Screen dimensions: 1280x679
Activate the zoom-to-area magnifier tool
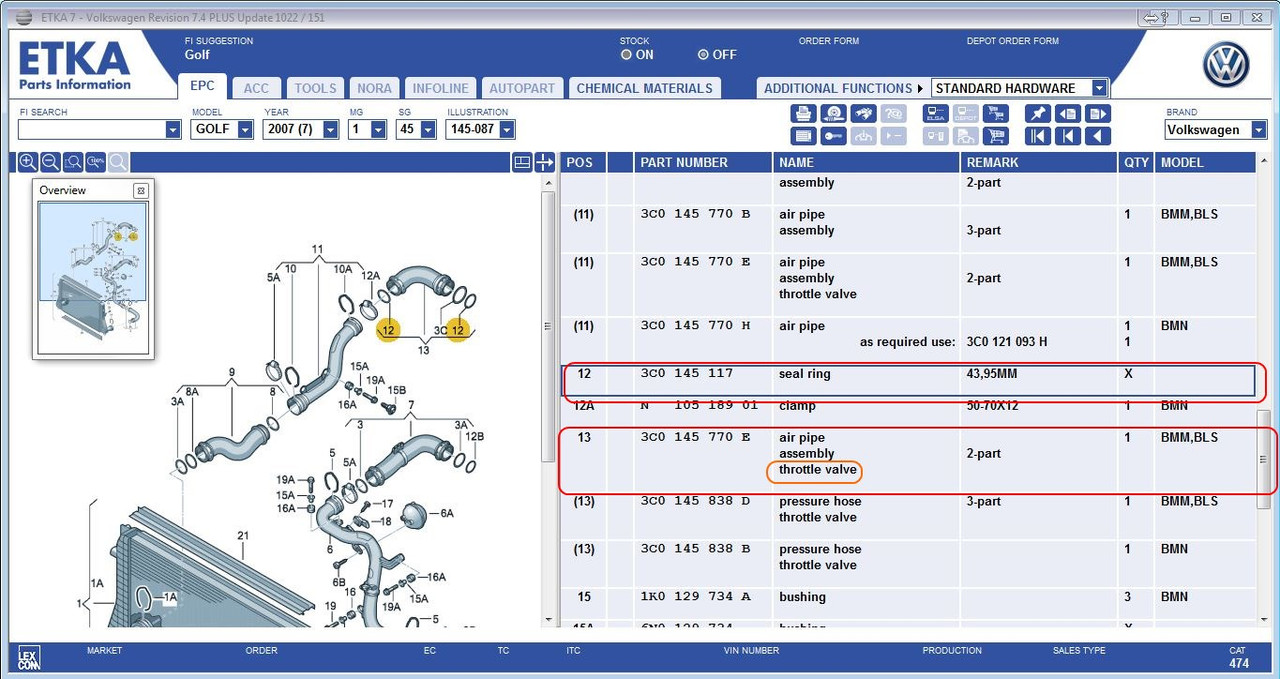(73, 162)
